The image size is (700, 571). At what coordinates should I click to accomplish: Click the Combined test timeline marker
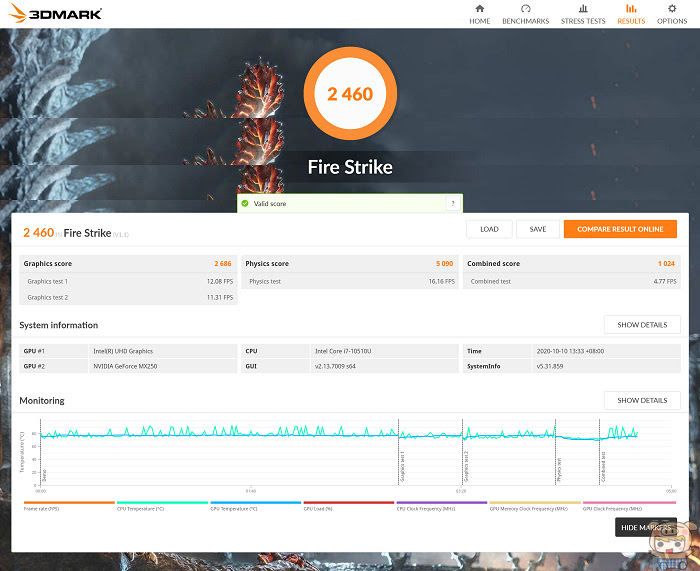[x=603, y=467]
